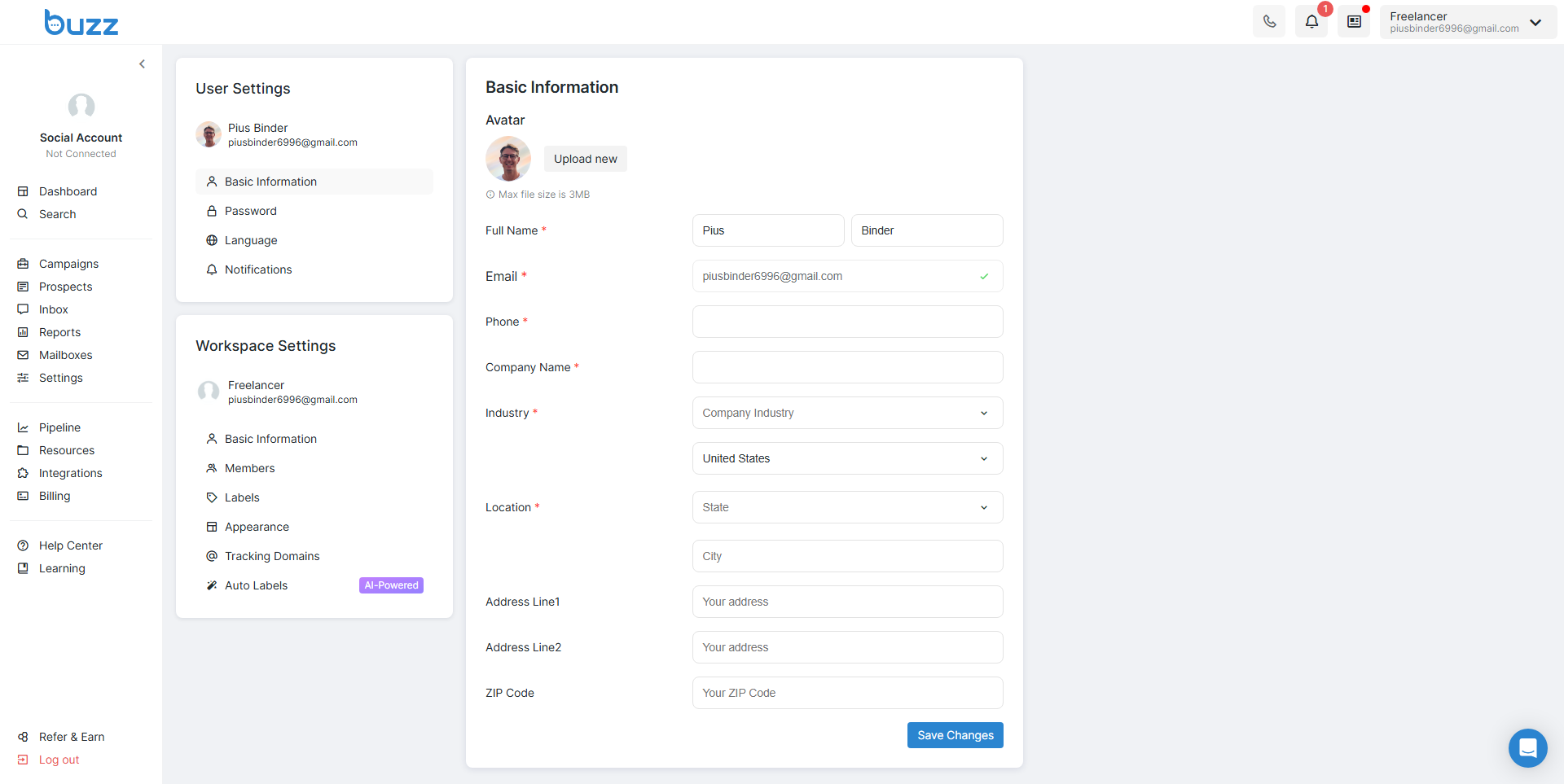Open the Freelancer account menu
1564x784 pixels.
click(x=1466, y=22)
